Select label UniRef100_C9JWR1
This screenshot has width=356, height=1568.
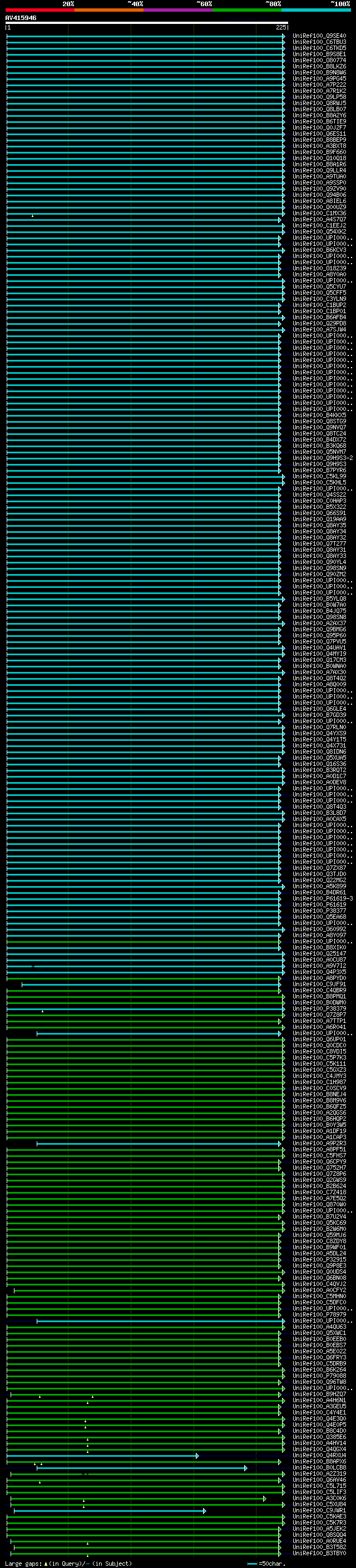point(319,1510)
